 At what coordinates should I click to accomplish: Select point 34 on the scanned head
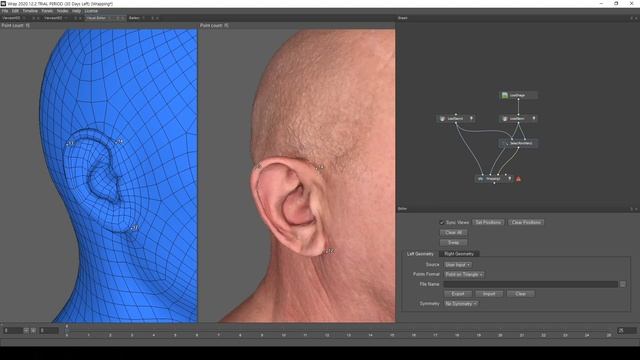[318, 167]
